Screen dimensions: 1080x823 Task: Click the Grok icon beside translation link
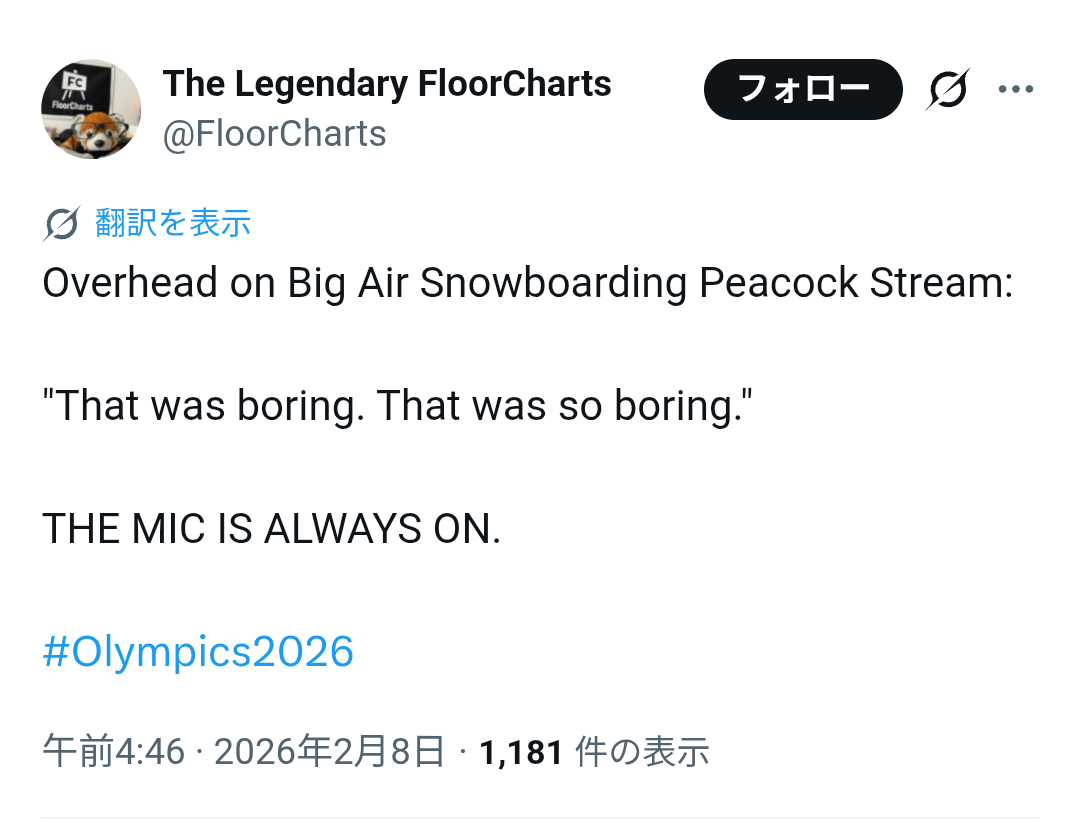pos(61,224)
